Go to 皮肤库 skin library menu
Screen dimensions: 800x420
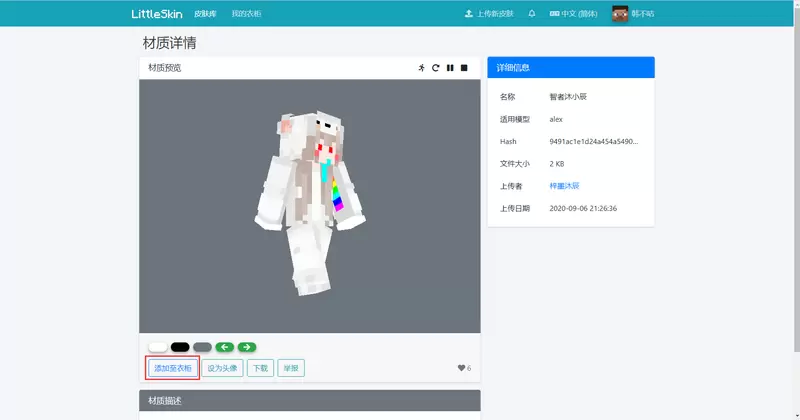click(x=205, y=14)
